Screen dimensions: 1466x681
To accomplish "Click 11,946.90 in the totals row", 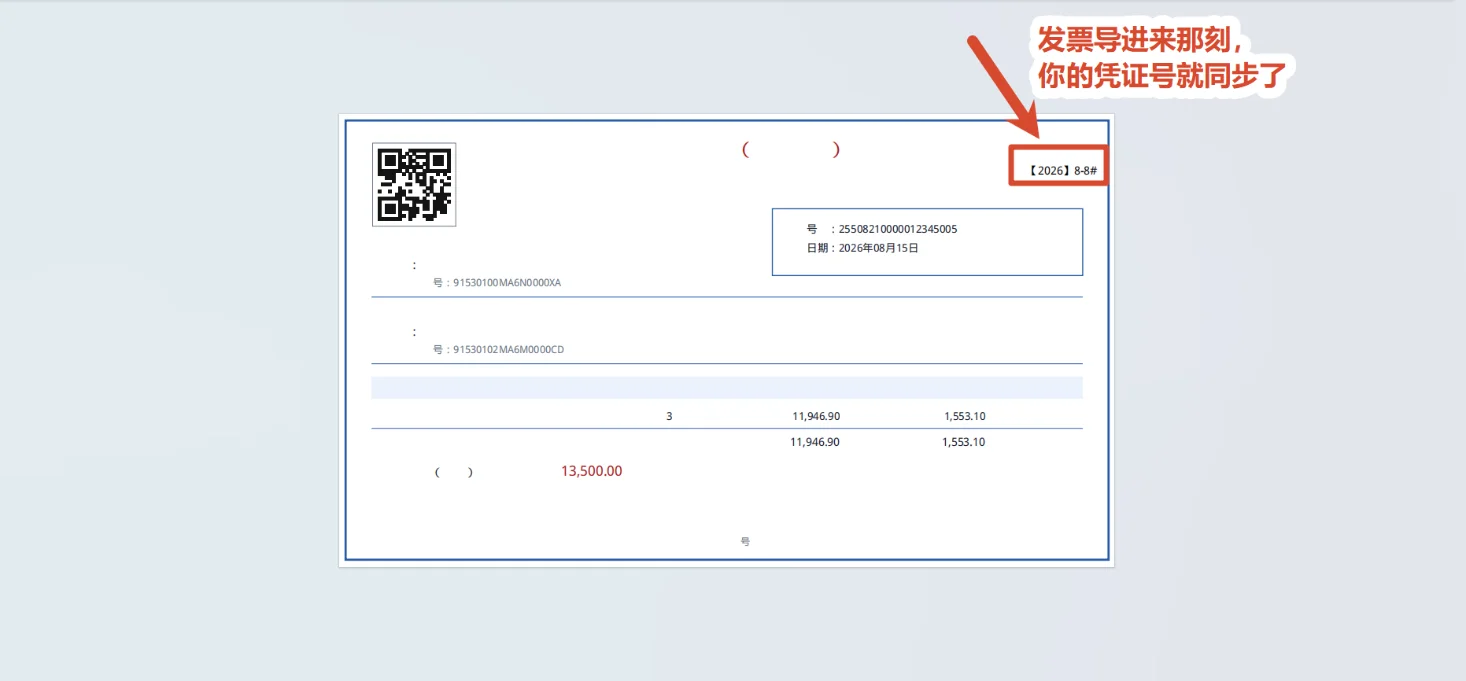I will point(815,442).
